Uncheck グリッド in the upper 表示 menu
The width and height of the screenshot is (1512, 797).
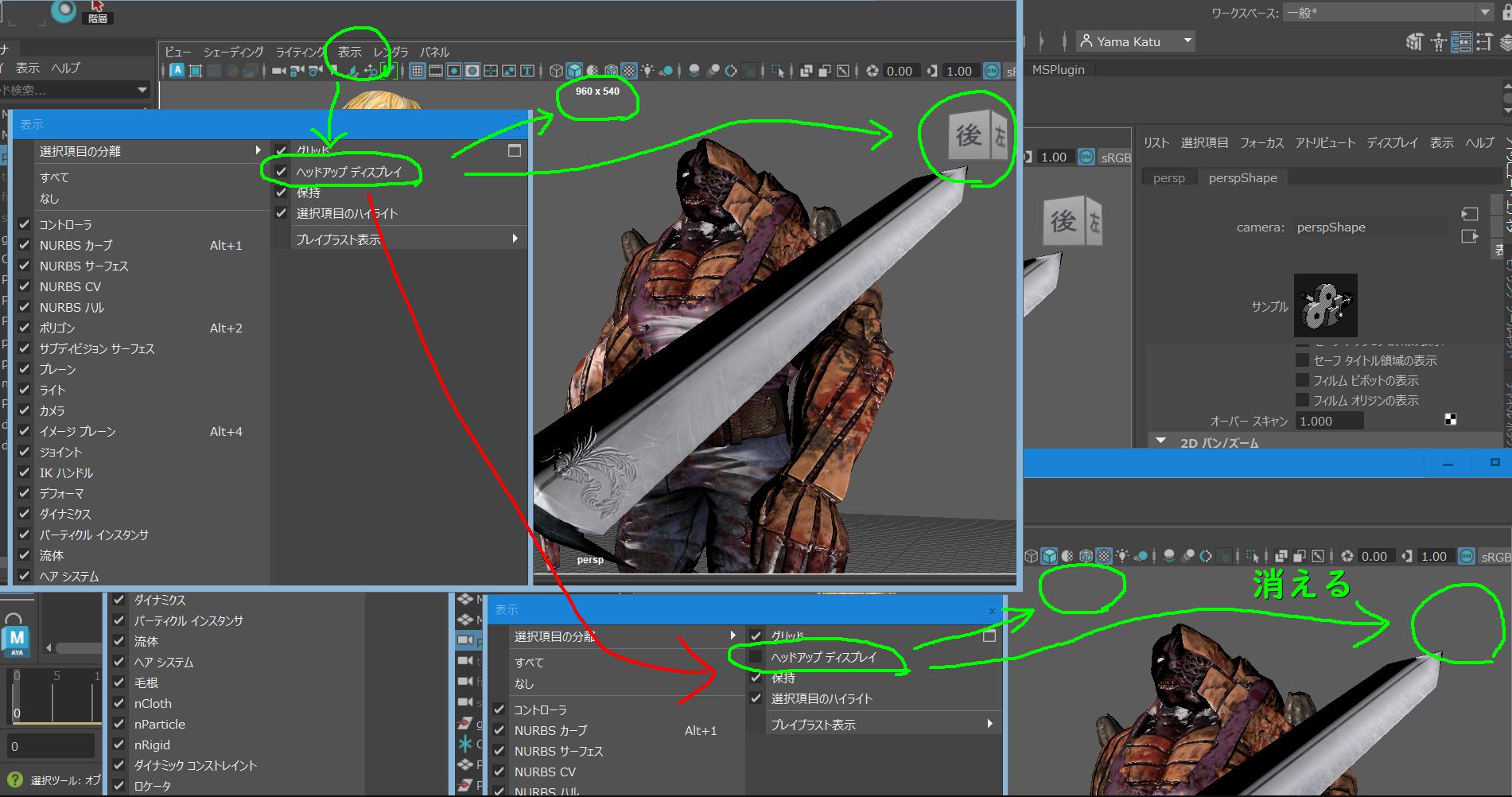(x=281, y=150)
